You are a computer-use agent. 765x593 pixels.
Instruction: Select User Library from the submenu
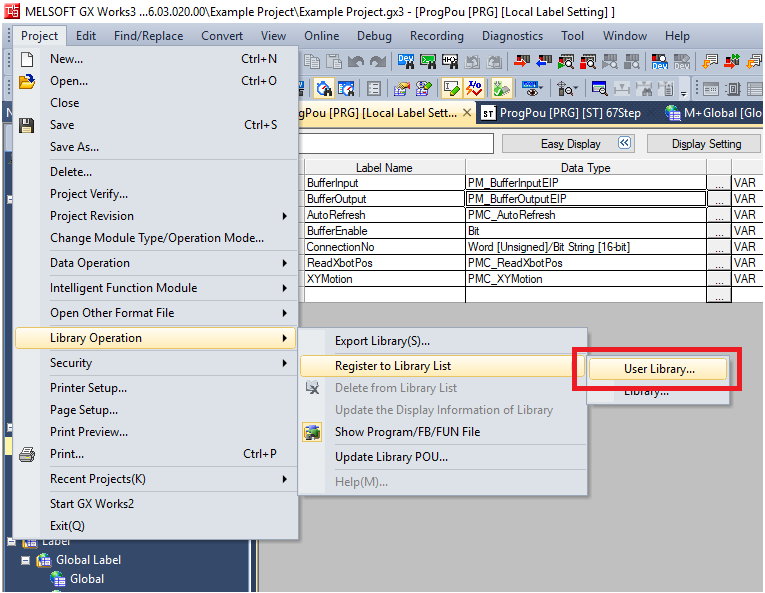tap(658, 369)
